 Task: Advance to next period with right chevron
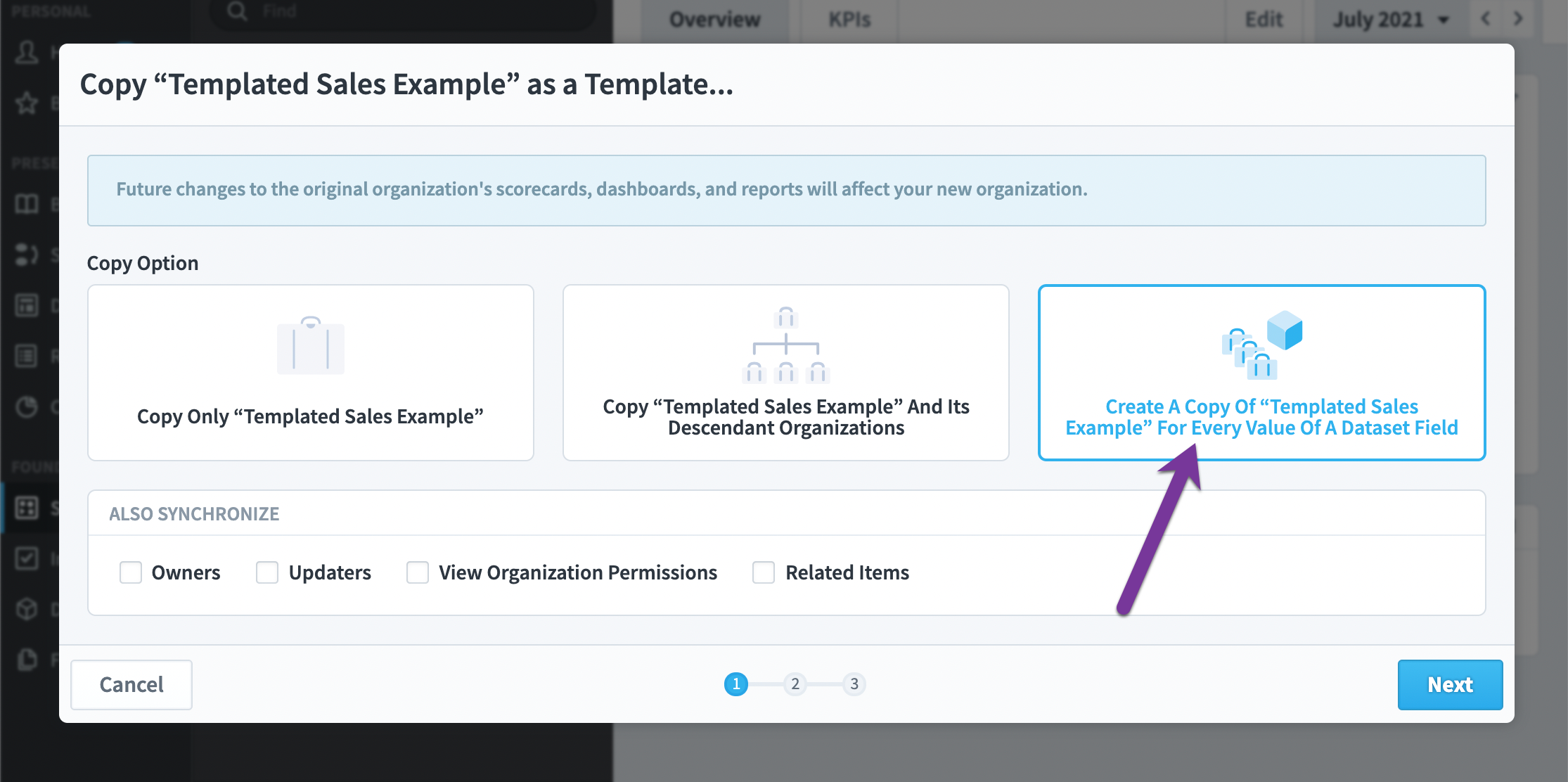click(1517, 19)
